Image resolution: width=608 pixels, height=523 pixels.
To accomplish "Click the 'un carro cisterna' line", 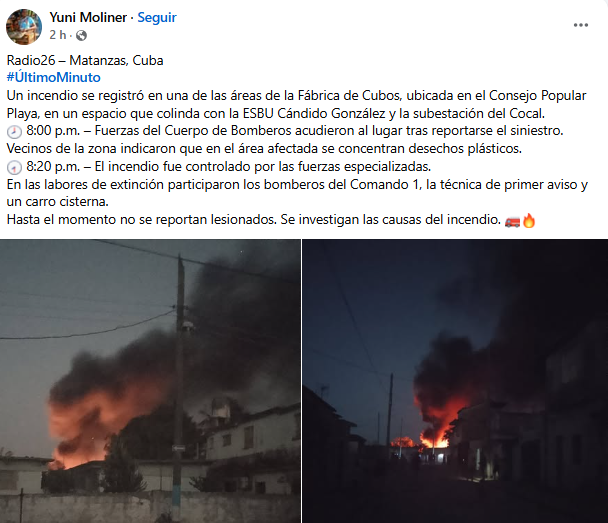I will click(x=57, y=202).
